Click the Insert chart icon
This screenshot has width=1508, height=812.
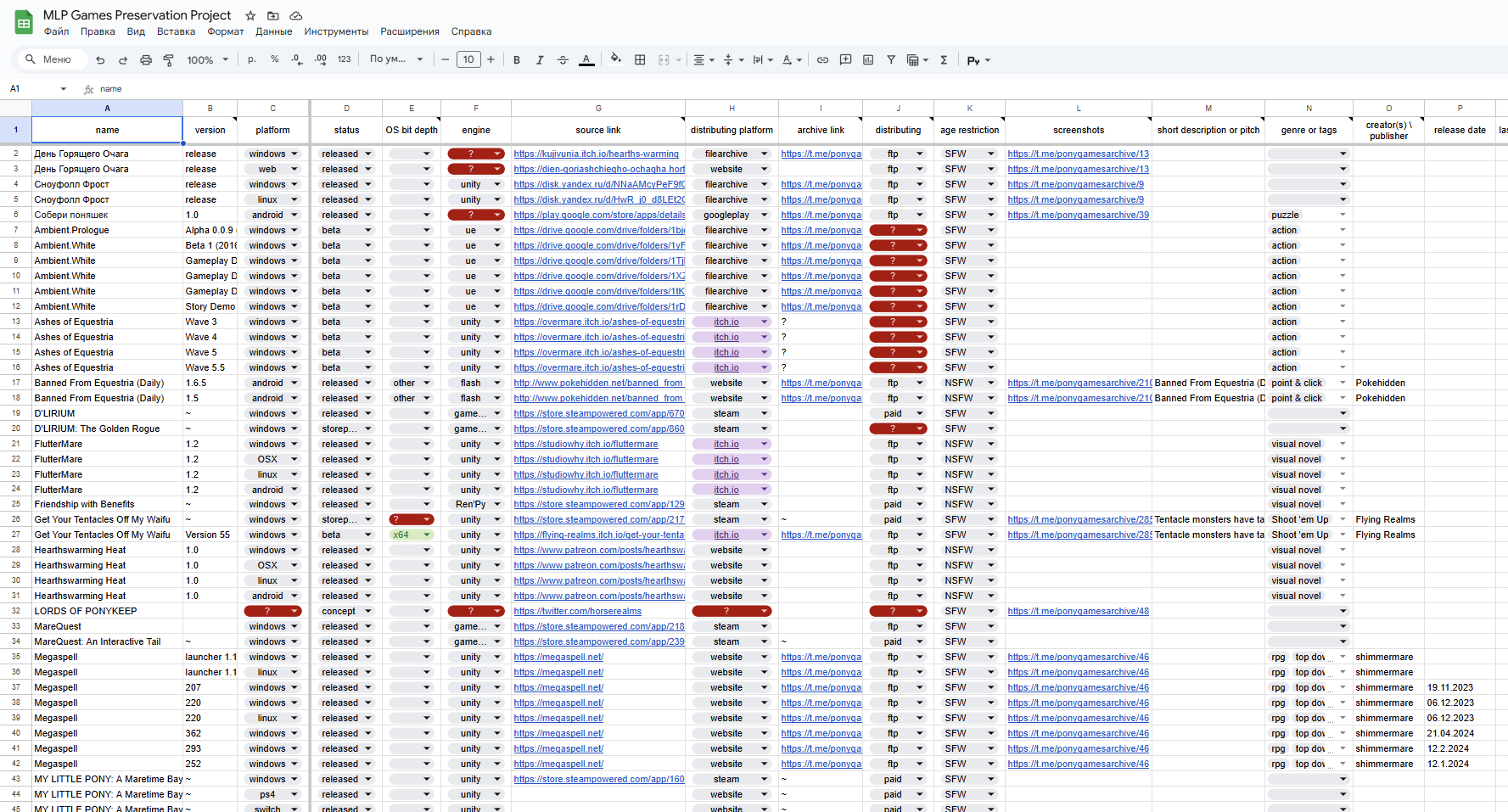(x=868, y=59)
